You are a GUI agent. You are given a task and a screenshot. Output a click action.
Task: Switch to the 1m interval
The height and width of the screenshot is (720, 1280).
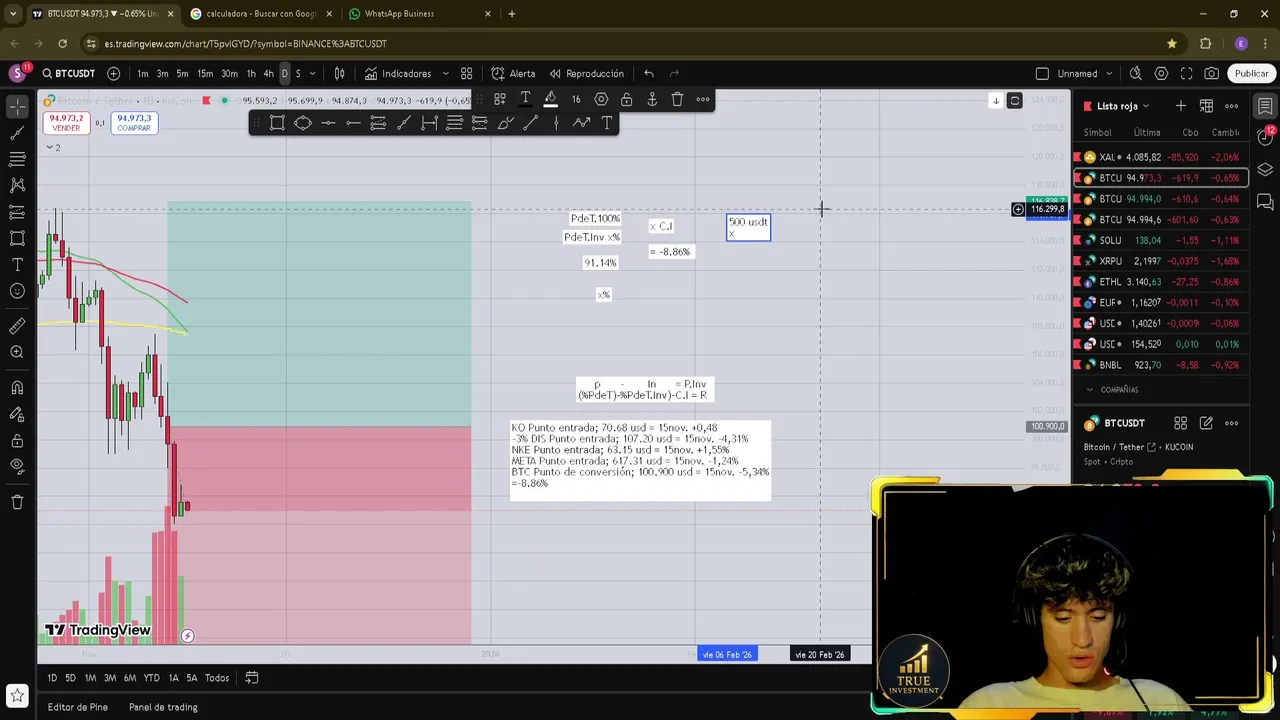[143, 73]
